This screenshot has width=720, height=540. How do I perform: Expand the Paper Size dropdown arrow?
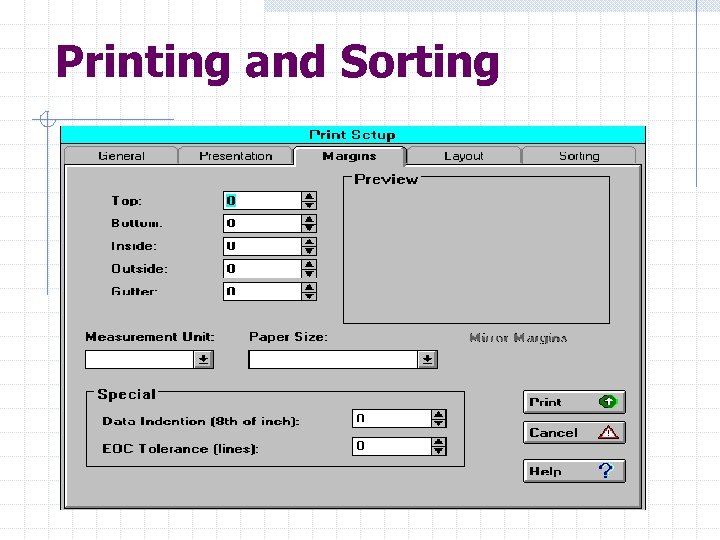pyautogui.click(x=427, y=360)
